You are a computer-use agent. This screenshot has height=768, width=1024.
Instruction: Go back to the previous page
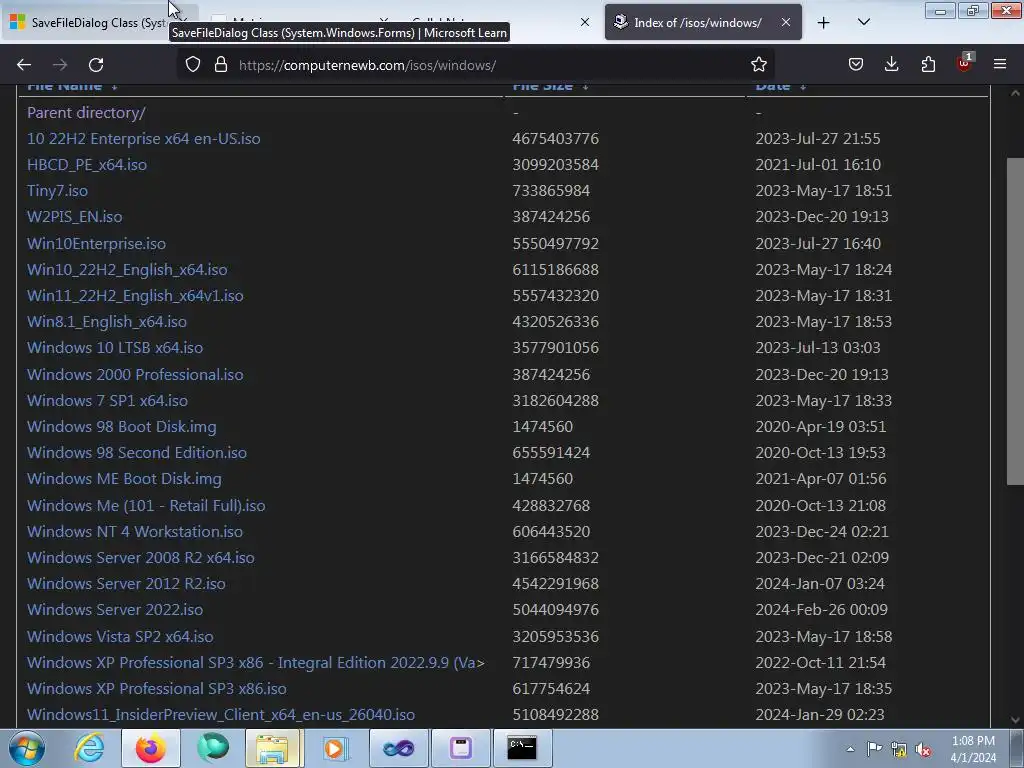click(24, 65)
